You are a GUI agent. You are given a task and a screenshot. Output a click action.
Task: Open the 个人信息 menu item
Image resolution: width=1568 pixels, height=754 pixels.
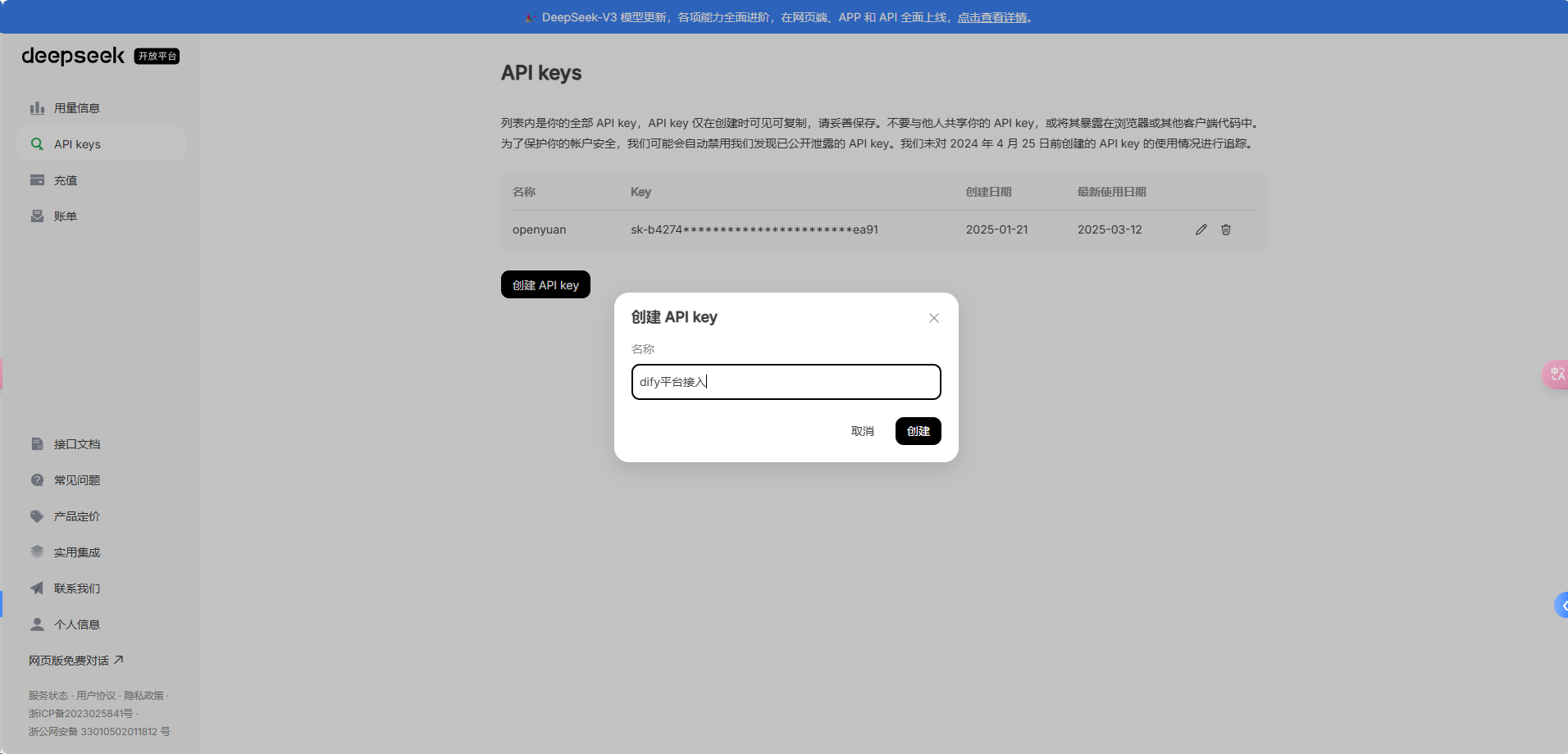(x=100, y=625)
